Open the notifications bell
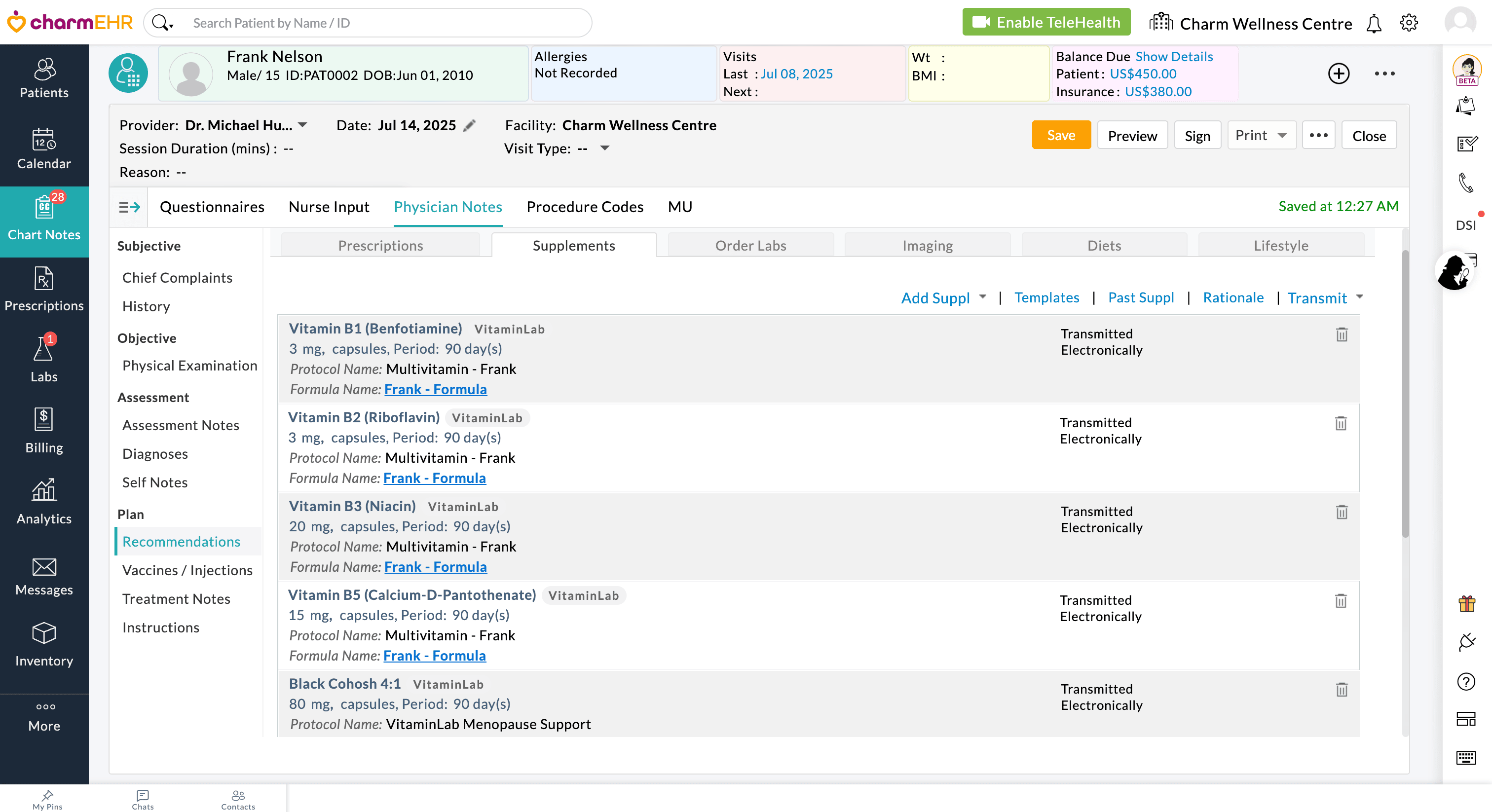 tap(1374, 23)
